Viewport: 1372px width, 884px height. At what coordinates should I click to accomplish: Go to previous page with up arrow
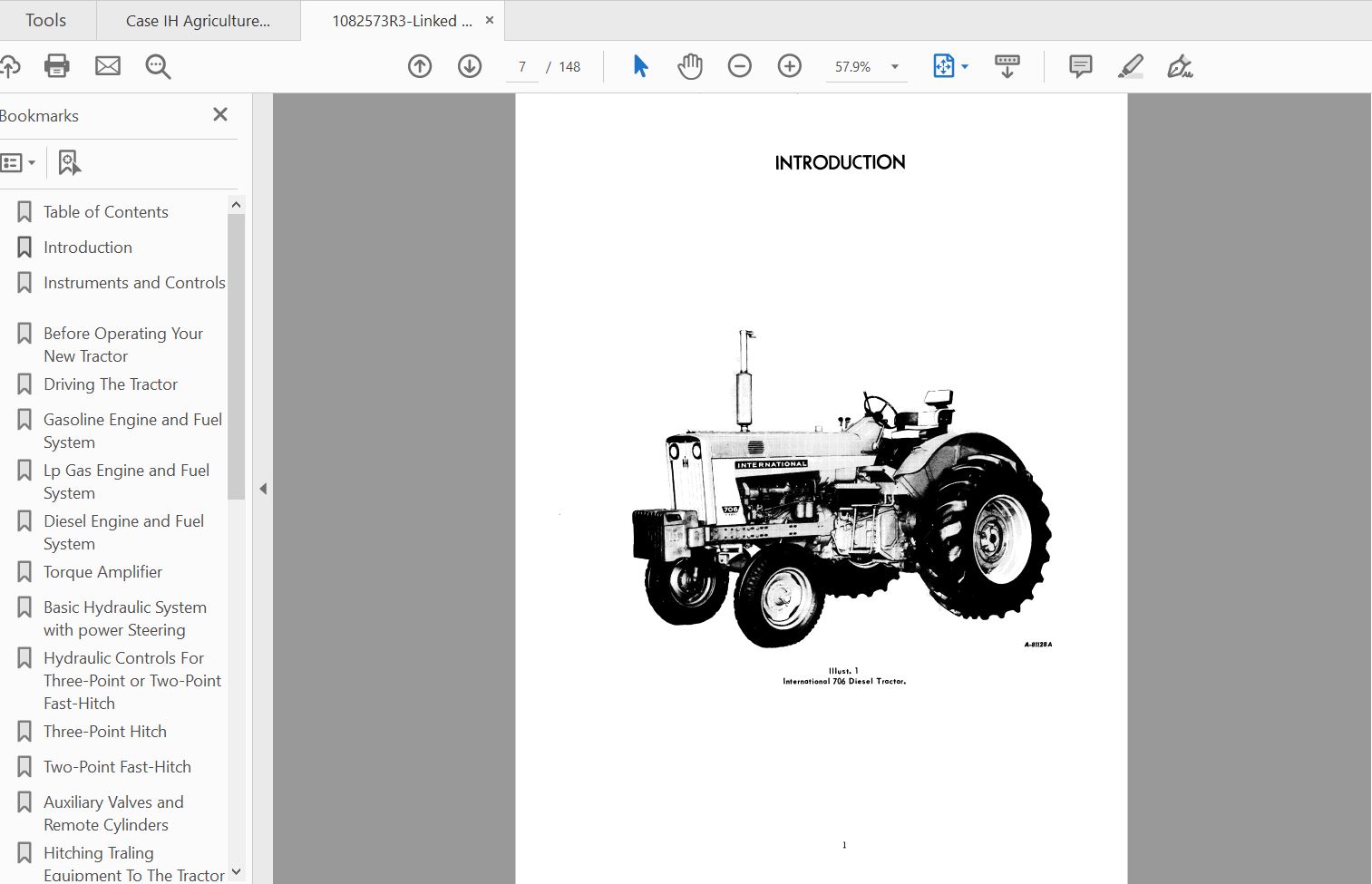[420, 66]
